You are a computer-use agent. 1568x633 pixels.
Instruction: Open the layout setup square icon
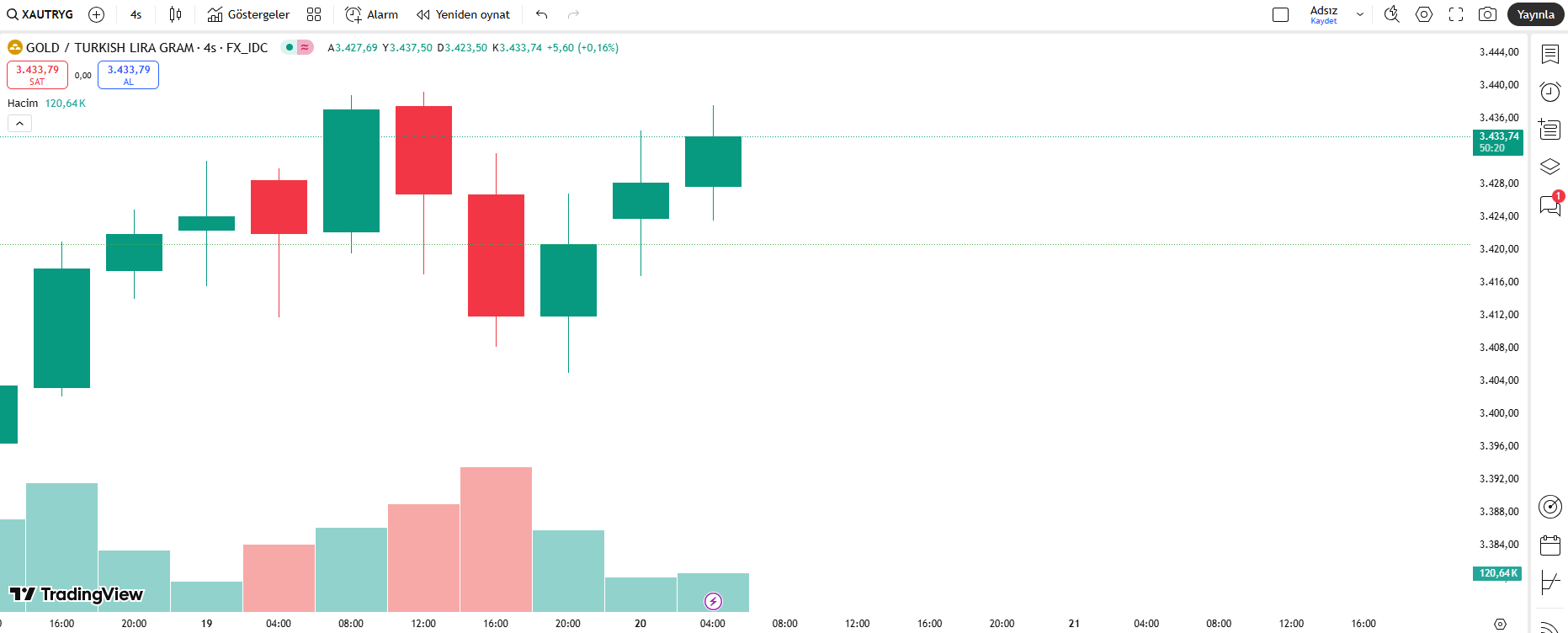point(1280,14)
